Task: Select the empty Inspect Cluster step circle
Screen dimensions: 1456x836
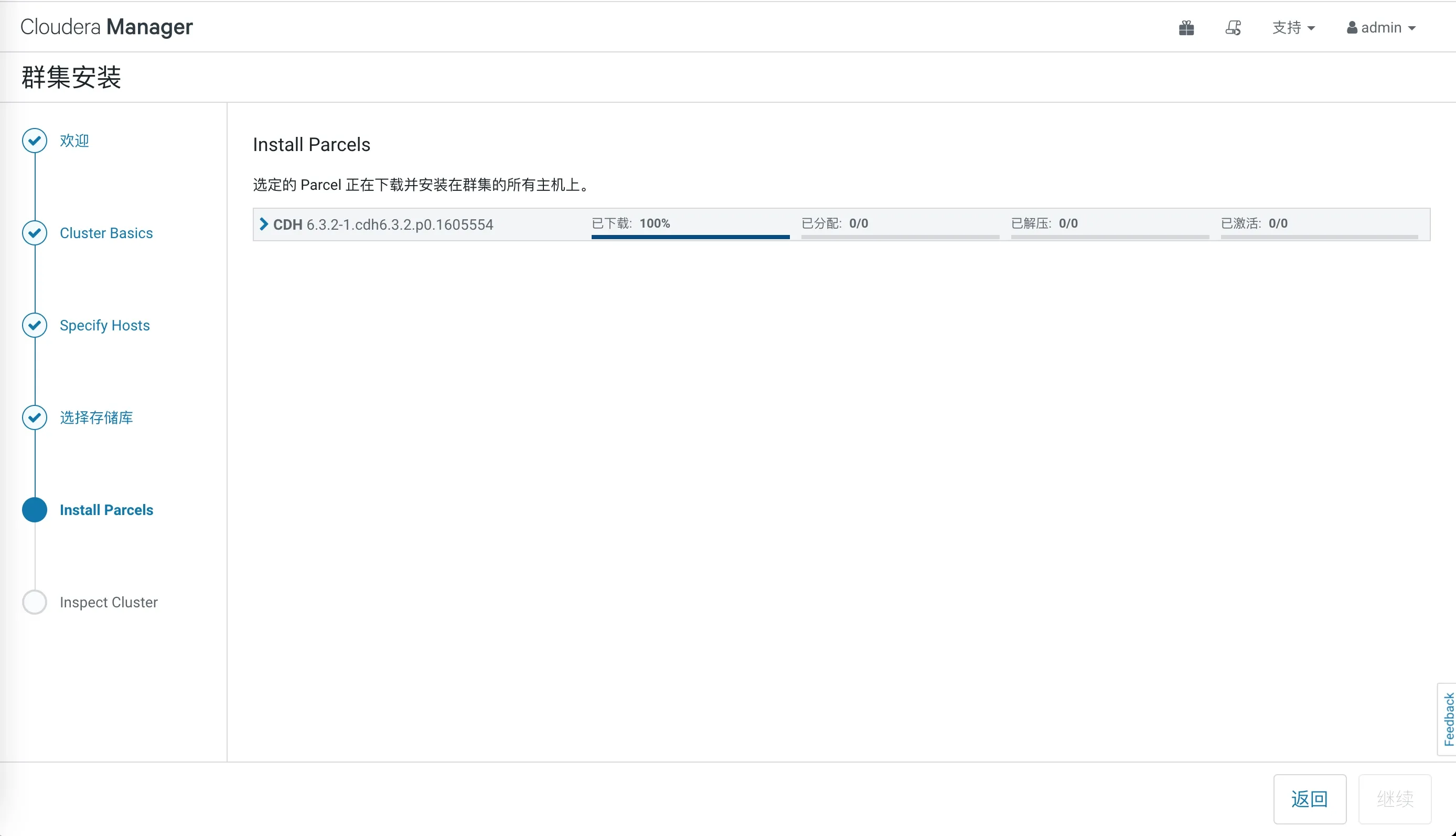Action: point(34,602)
